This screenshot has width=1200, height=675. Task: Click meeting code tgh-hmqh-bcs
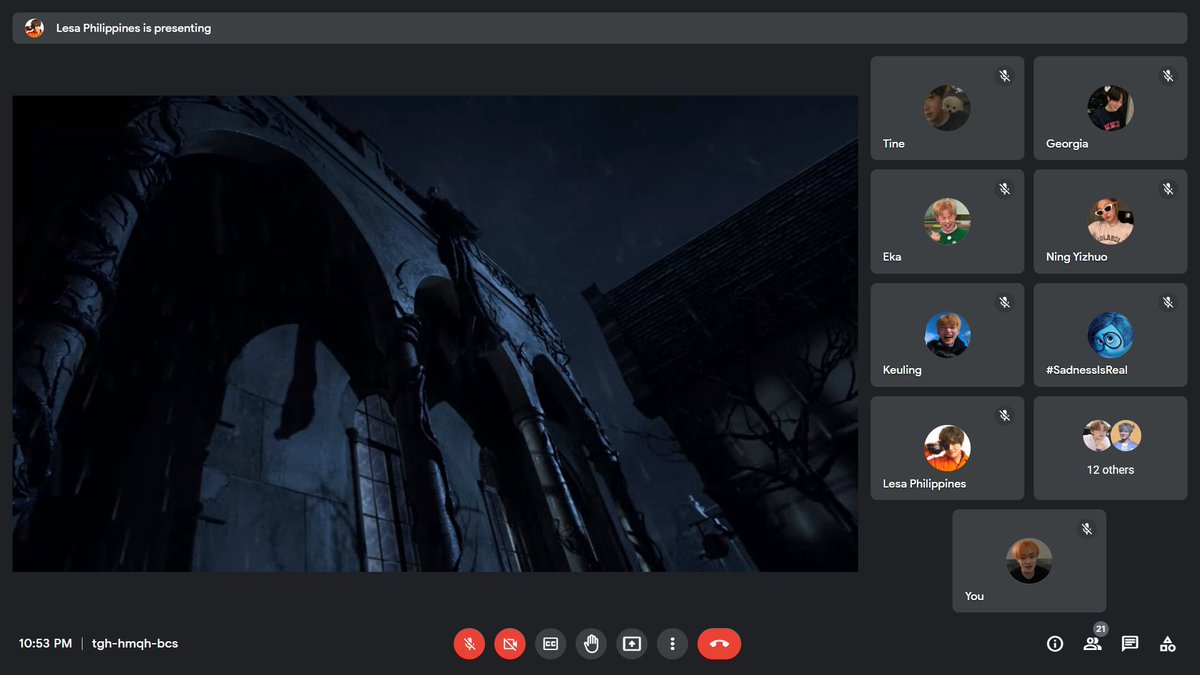click(135, 644)
